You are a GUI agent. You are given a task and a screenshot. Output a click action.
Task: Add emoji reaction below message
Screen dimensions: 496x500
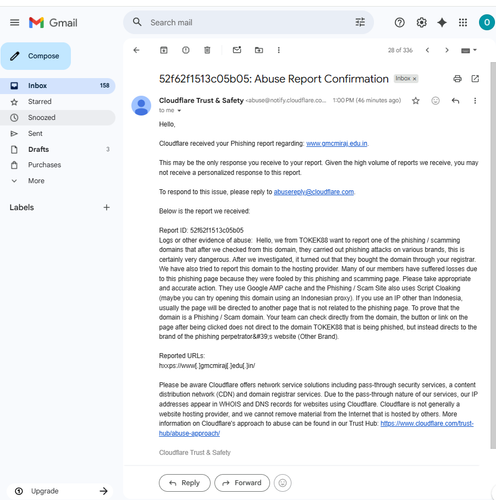(x=282, y=483)
